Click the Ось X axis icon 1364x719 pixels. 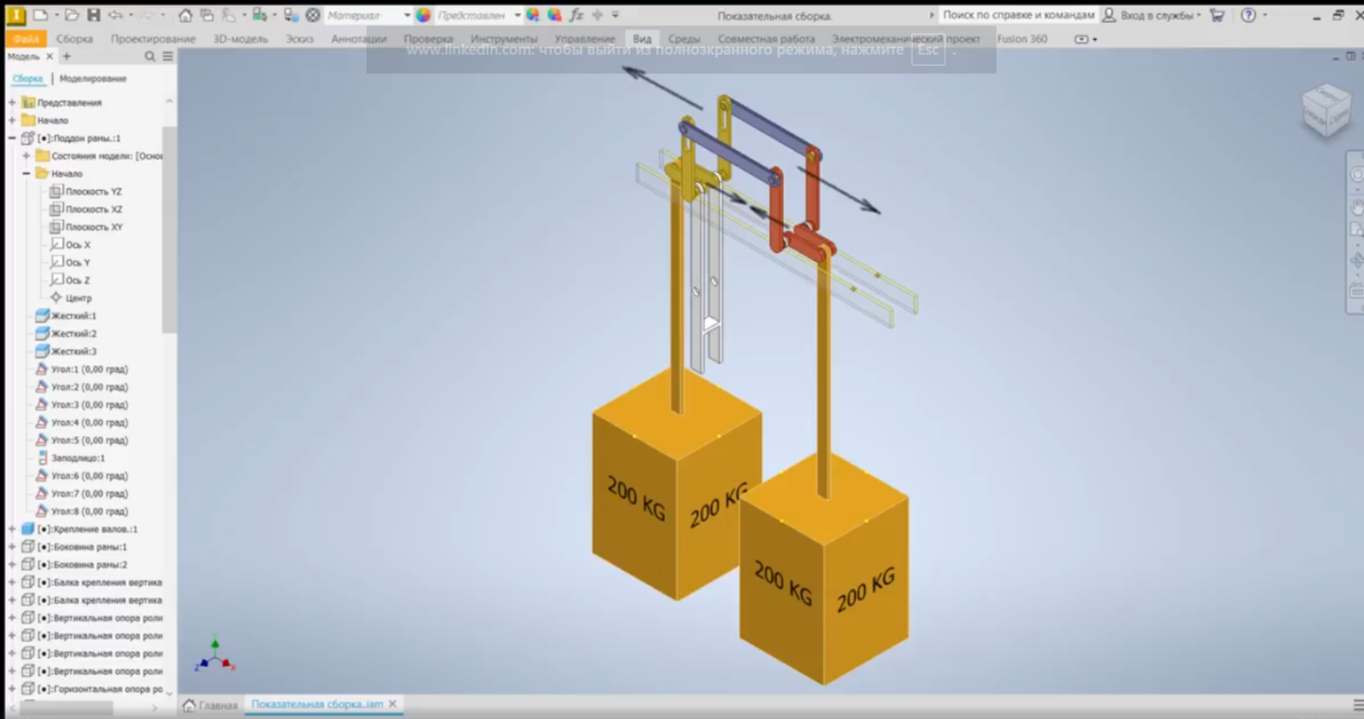[56, 244]
